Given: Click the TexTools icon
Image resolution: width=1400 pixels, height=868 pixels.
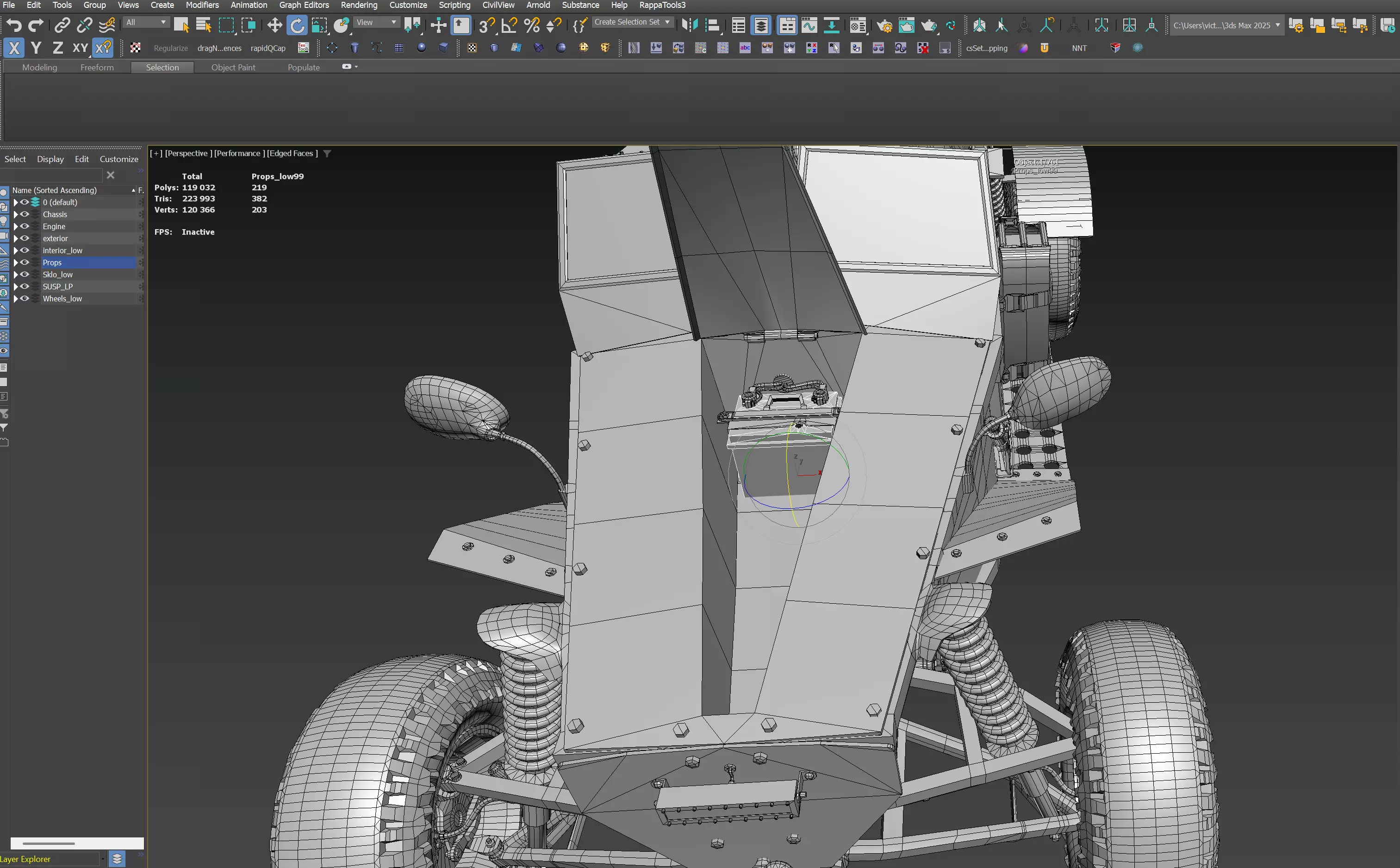Looking at the screenshot, I should (304, 48).
